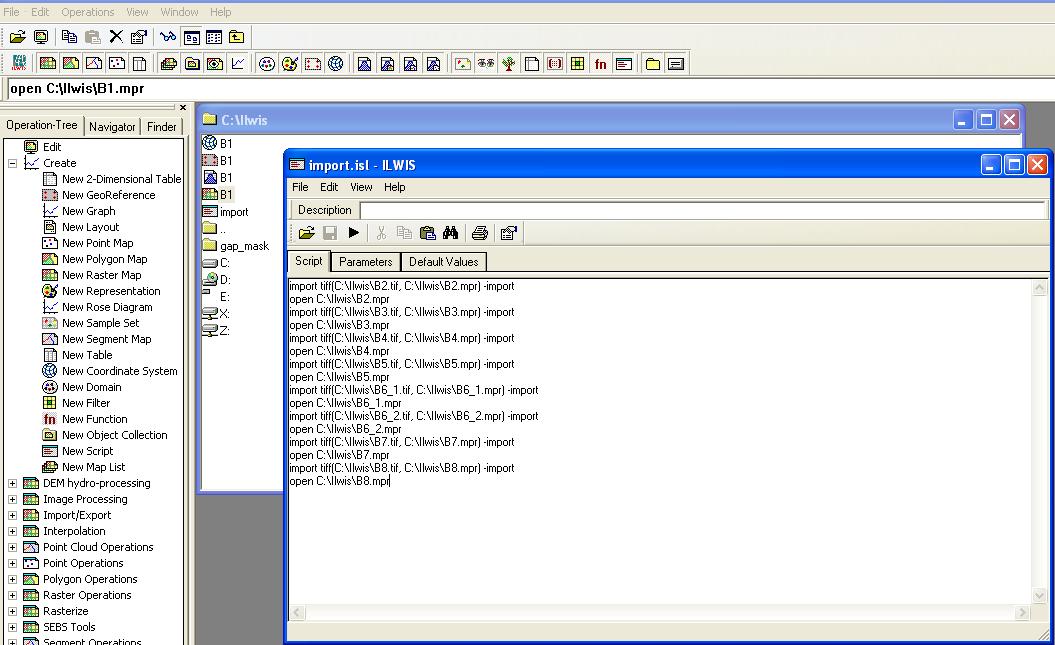
Task: Open script properties icon in editor toolbar
Action: pyautogui.click(x=509, y=233)
